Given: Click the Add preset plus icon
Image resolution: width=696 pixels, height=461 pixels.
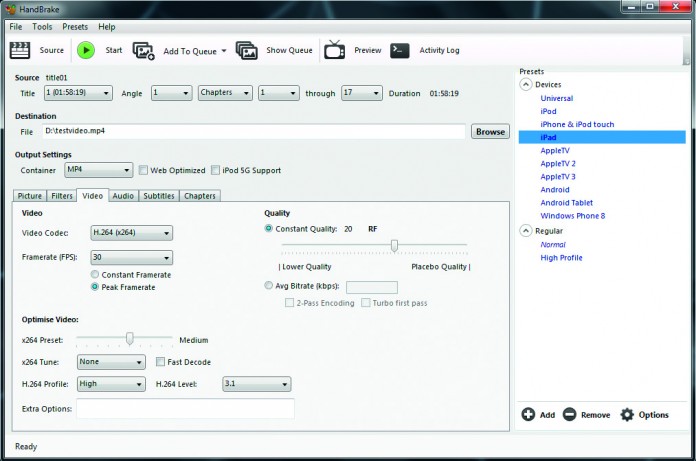Looking at the screenshot, I should point(528,414).
